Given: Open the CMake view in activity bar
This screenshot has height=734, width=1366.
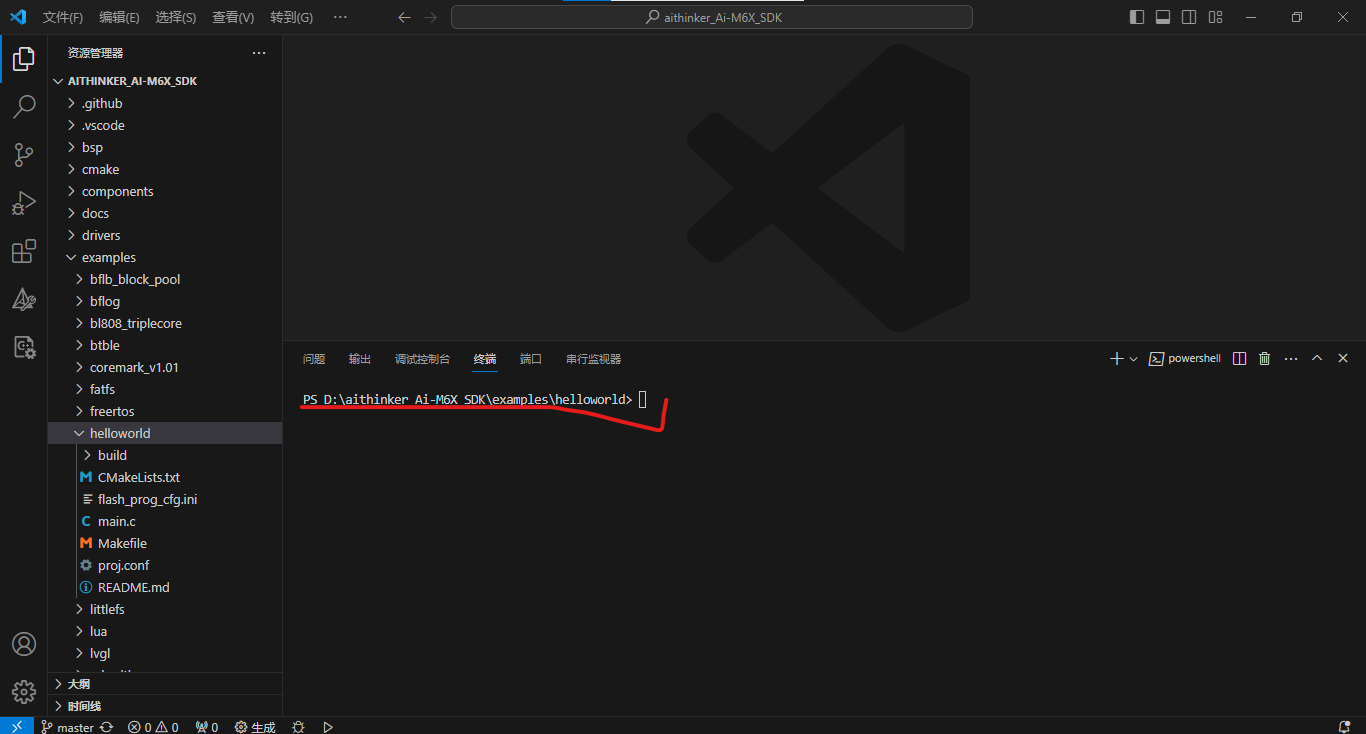Looking at the screenshot, I should coord(24,299).
